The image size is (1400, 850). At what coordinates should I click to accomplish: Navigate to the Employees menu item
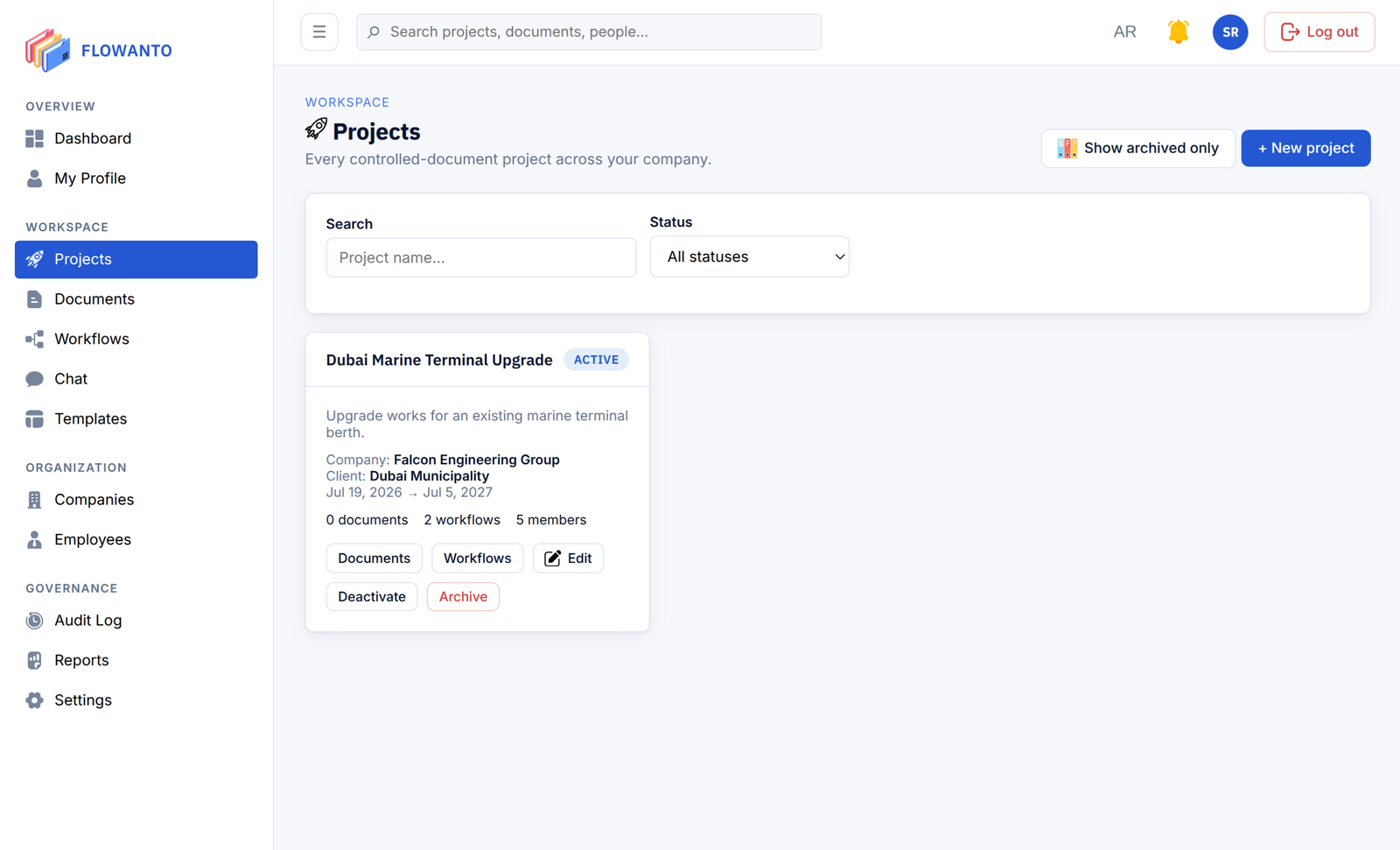(x=136, y=539)
